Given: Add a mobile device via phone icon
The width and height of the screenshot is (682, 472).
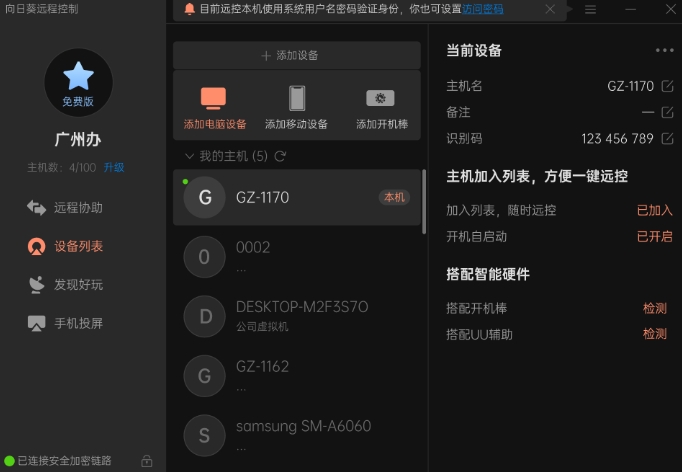Looking at the screenshot, I should coord(297,98).
